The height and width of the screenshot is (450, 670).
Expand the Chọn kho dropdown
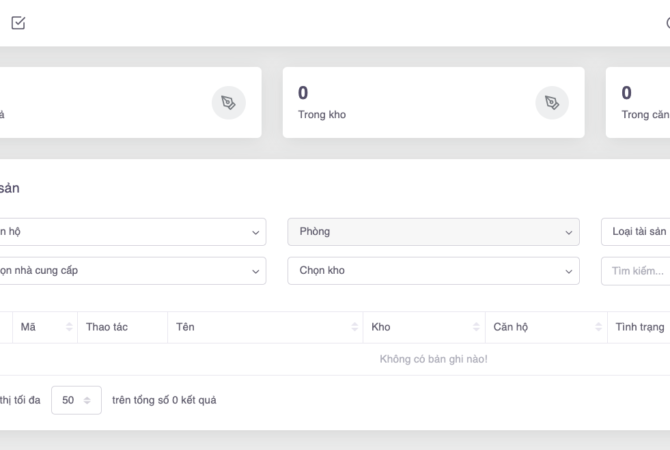click(432, 270)
